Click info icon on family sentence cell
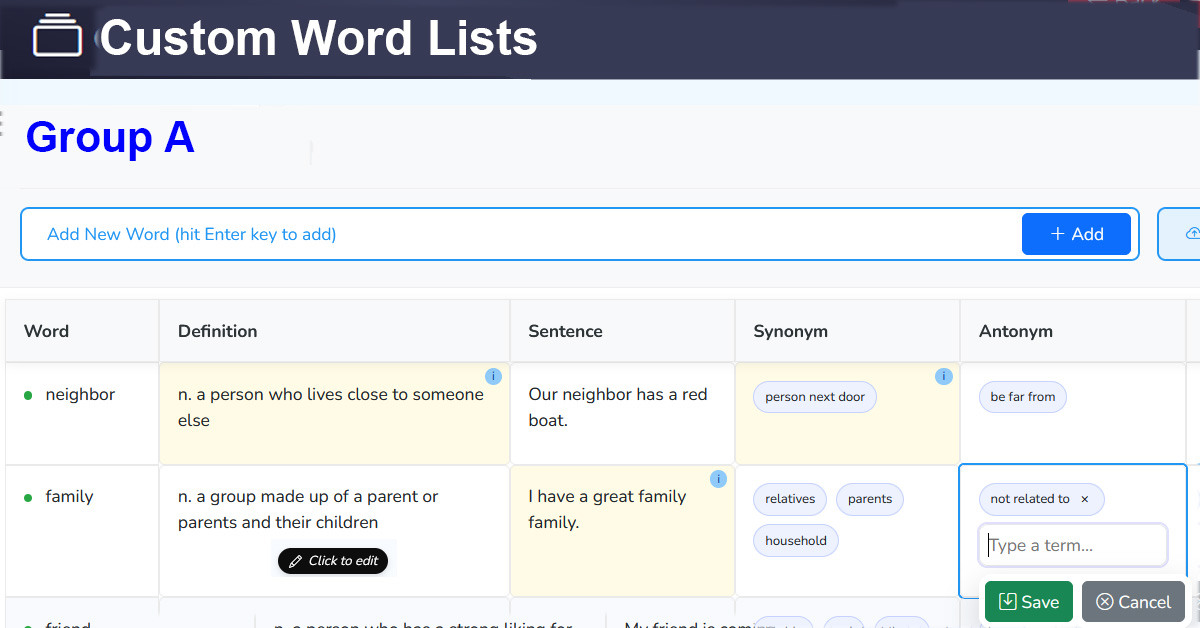Screen dimensions: 1200x628 tap(718, 479)
